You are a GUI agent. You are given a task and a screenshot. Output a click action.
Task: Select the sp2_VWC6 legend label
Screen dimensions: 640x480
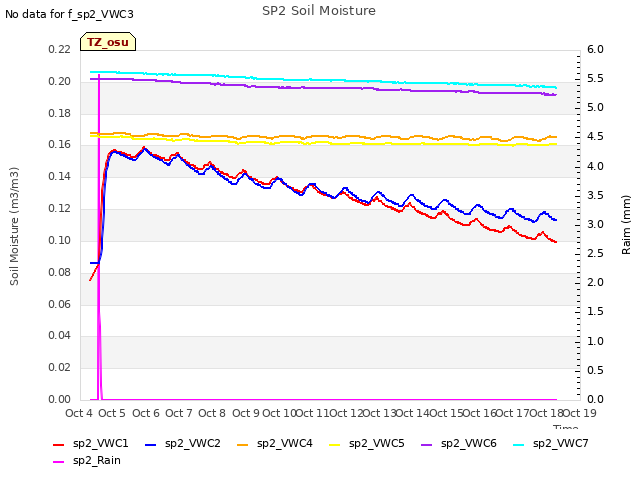[x=469, y=444]
